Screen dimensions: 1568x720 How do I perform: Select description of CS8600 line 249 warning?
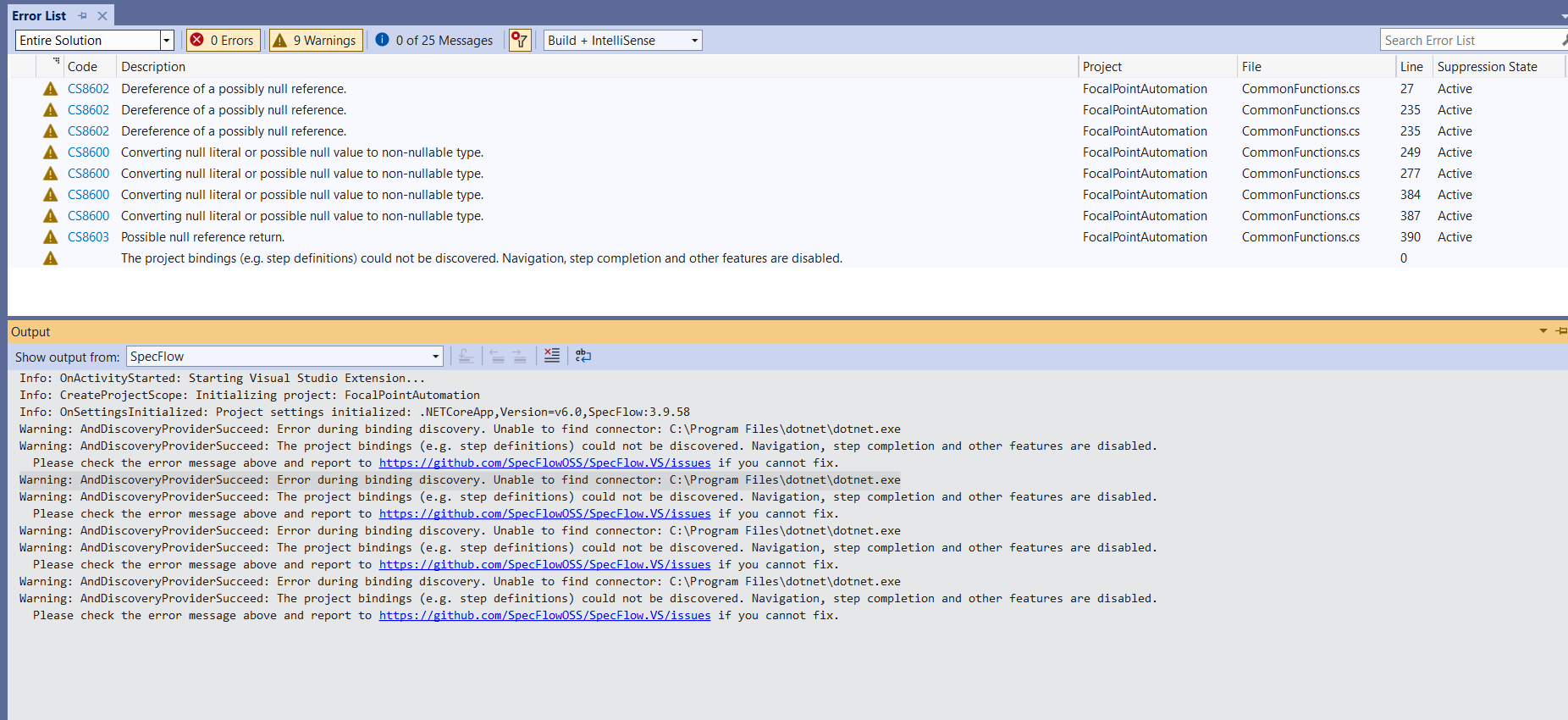302,152
